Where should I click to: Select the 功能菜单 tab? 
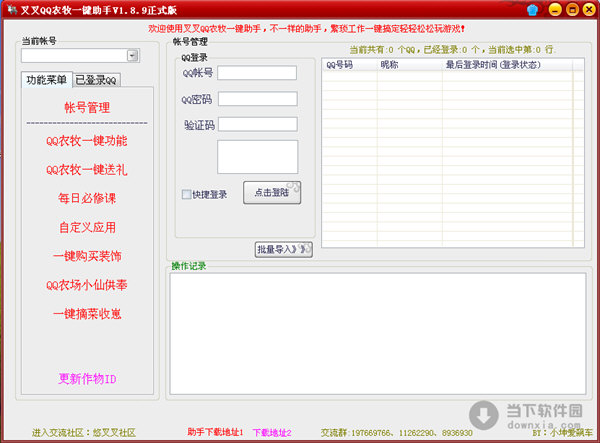click(46, 80)
